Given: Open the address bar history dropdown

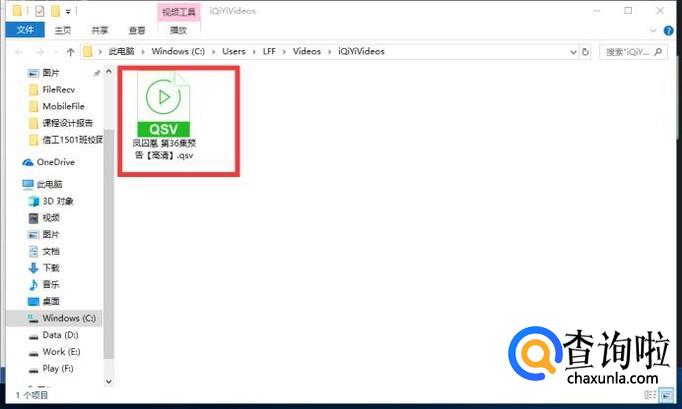Looking at the screenshot, I should [x=573, y=52].
